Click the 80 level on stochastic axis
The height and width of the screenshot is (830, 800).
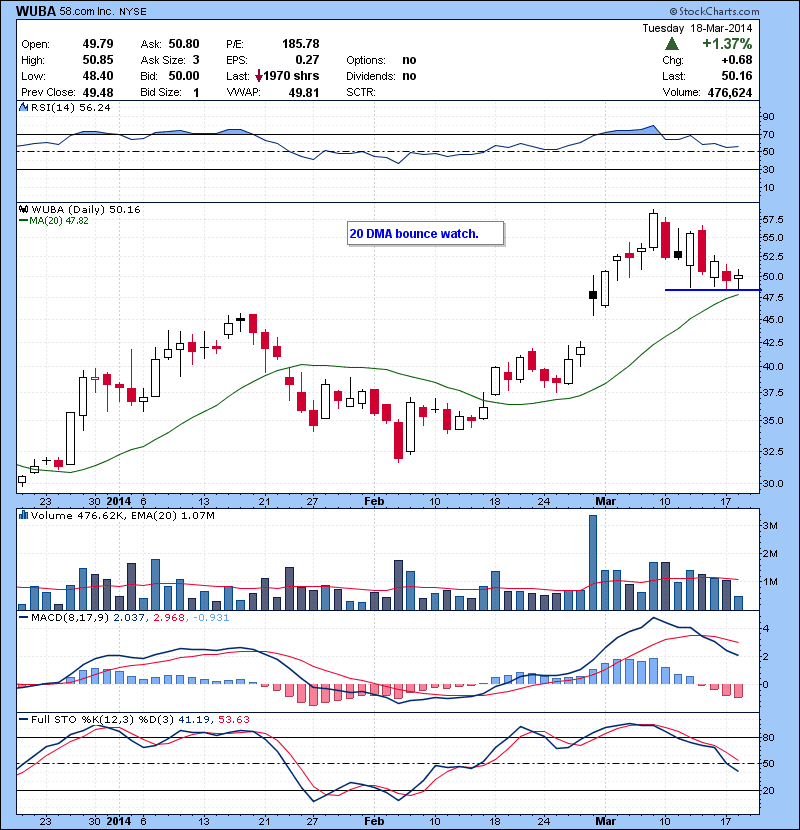click(x=768, y=737)
